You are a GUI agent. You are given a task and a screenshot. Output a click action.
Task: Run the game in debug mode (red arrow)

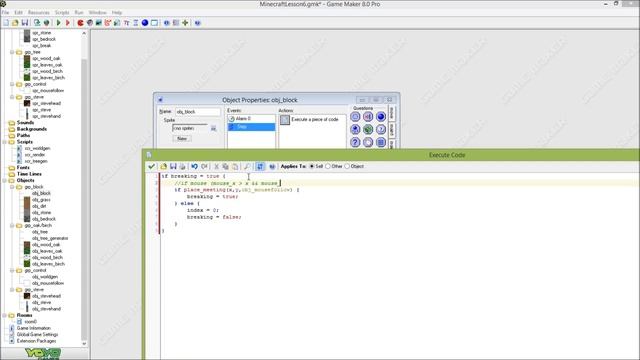pos(68,23)
